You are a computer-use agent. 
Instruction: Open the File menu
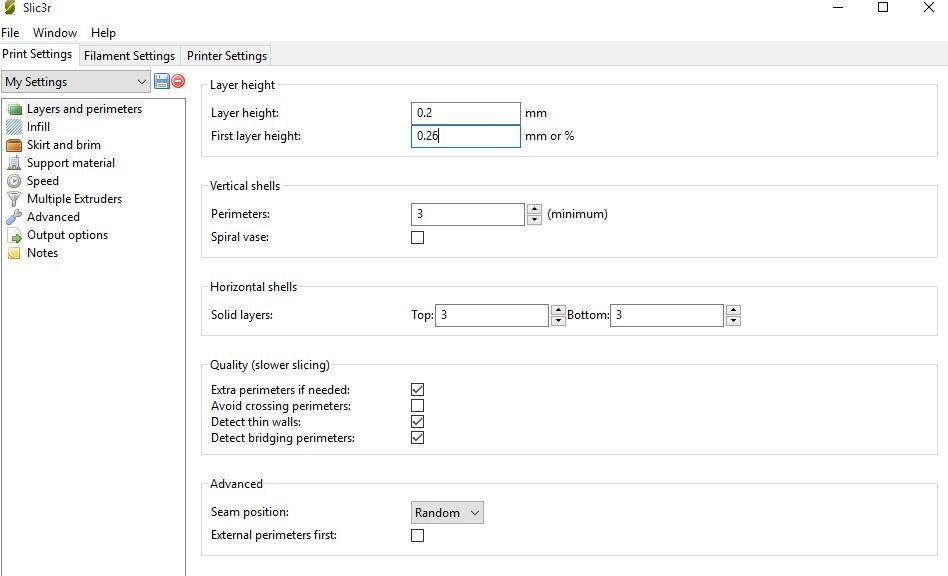click(10, 33)
